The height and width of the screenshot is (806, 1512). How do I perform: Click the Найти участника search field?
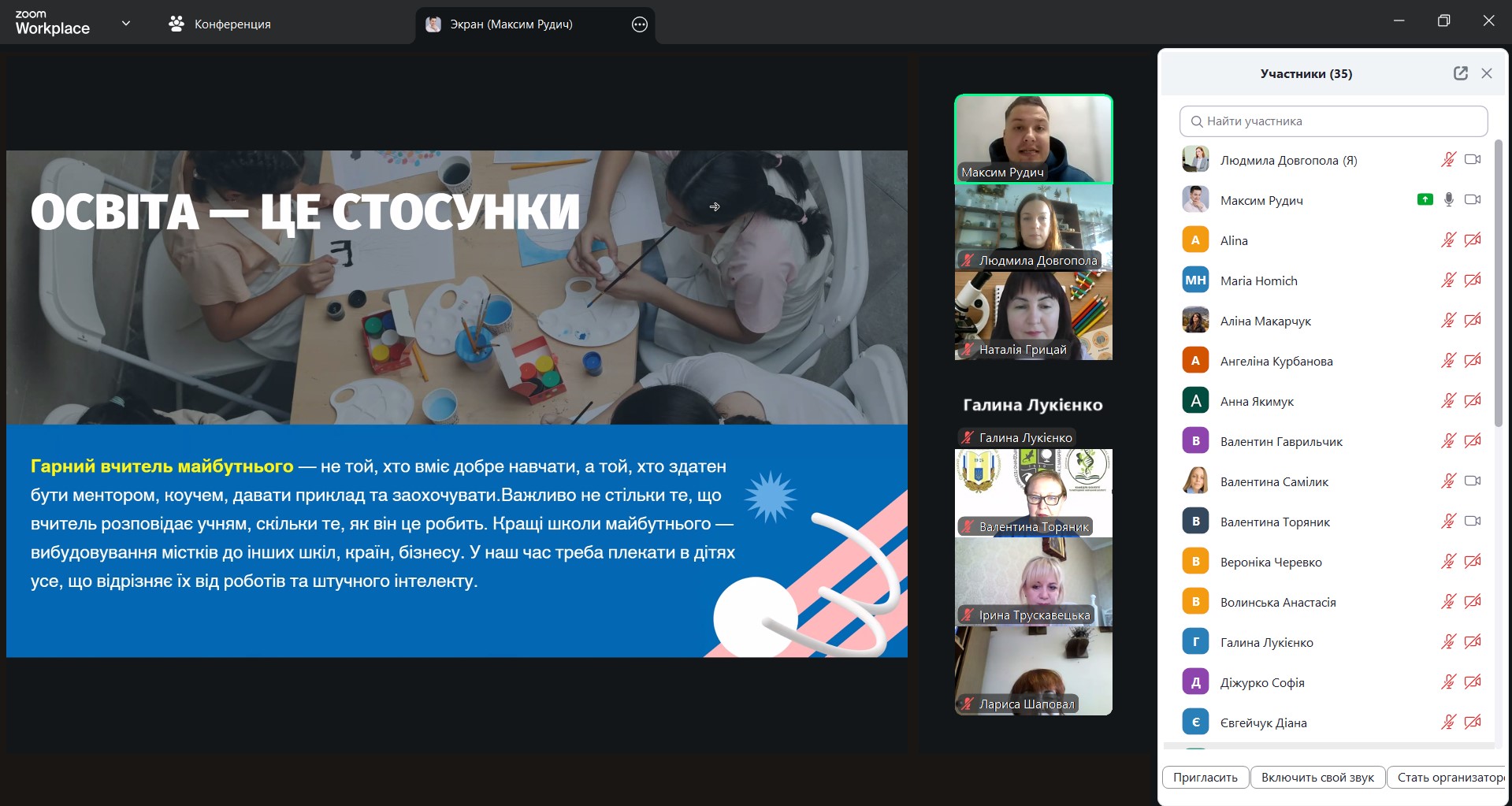[x=1333, y=121]
